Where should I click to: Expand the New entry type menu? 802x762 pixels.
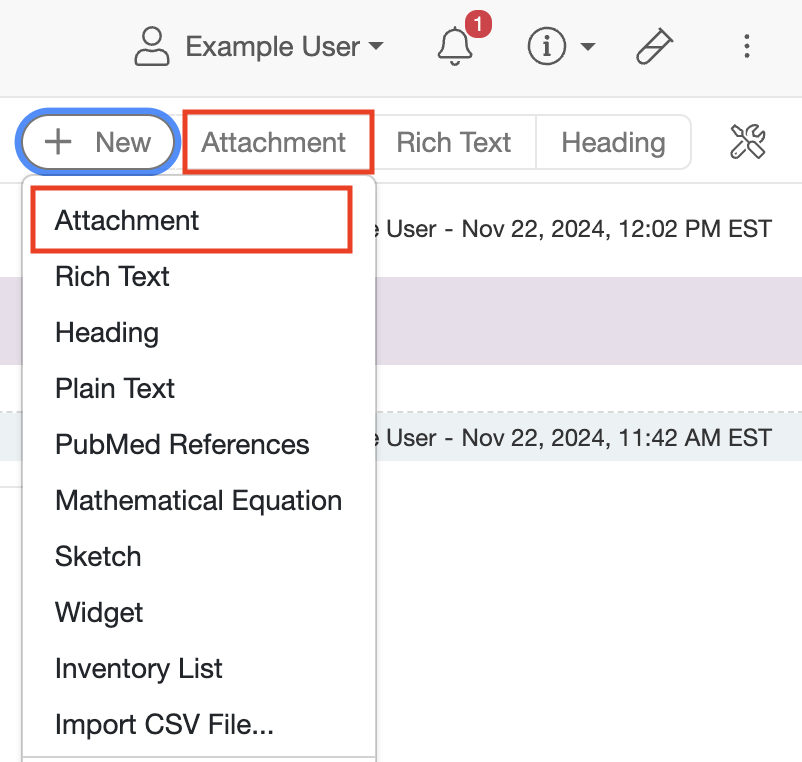tap(97, 142)
